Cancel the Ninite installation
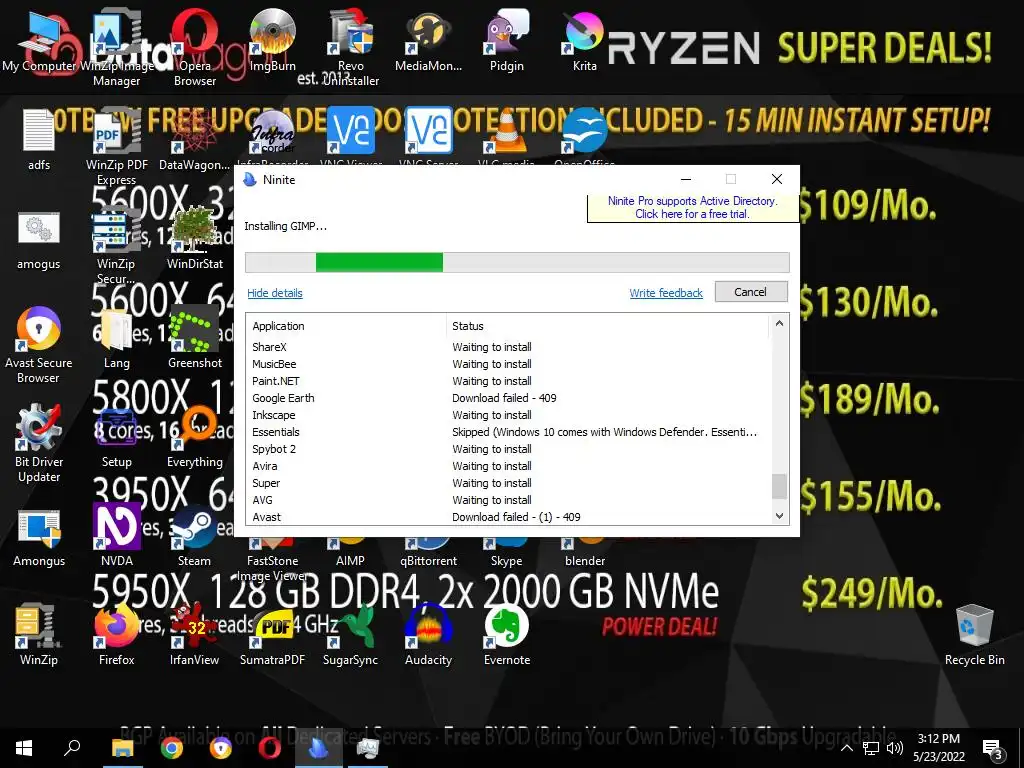This screenshot has width=1024, height=768. coord(751,292)
